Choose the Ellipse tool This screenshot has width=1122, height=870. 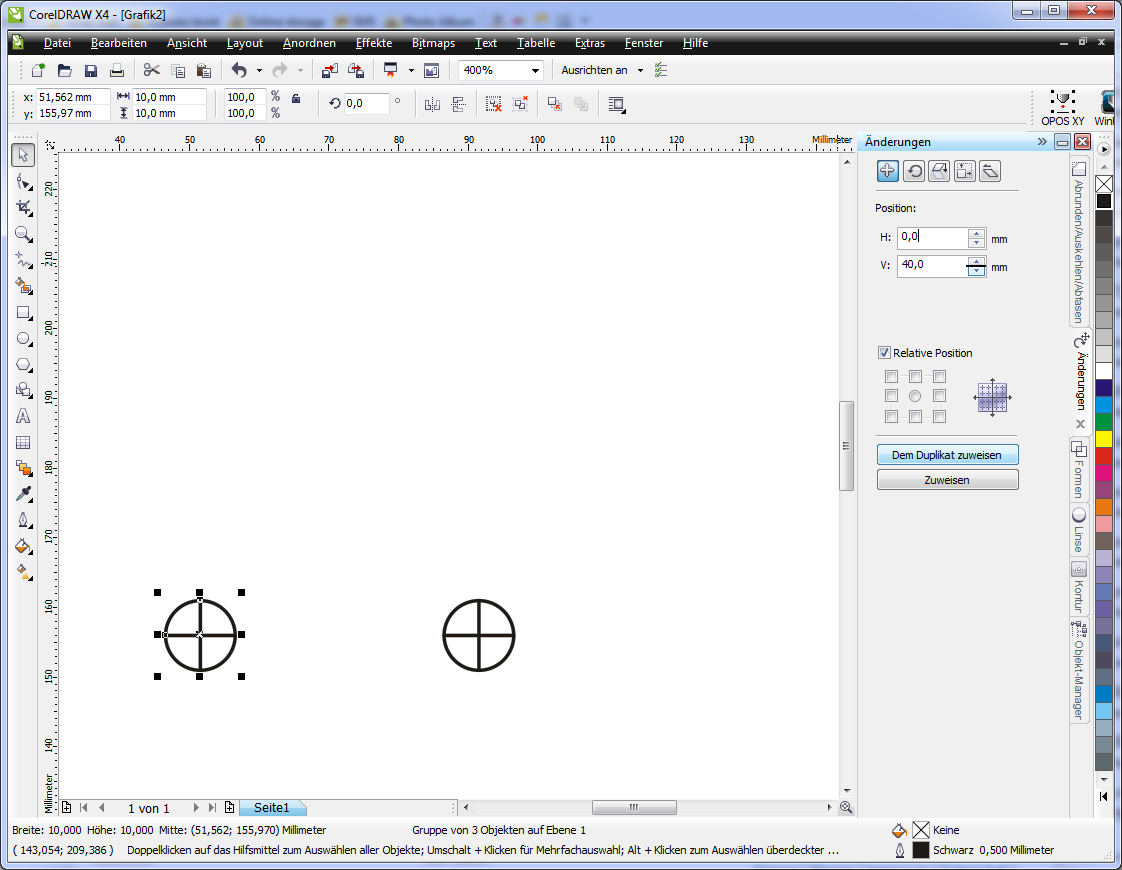point(24,338)
